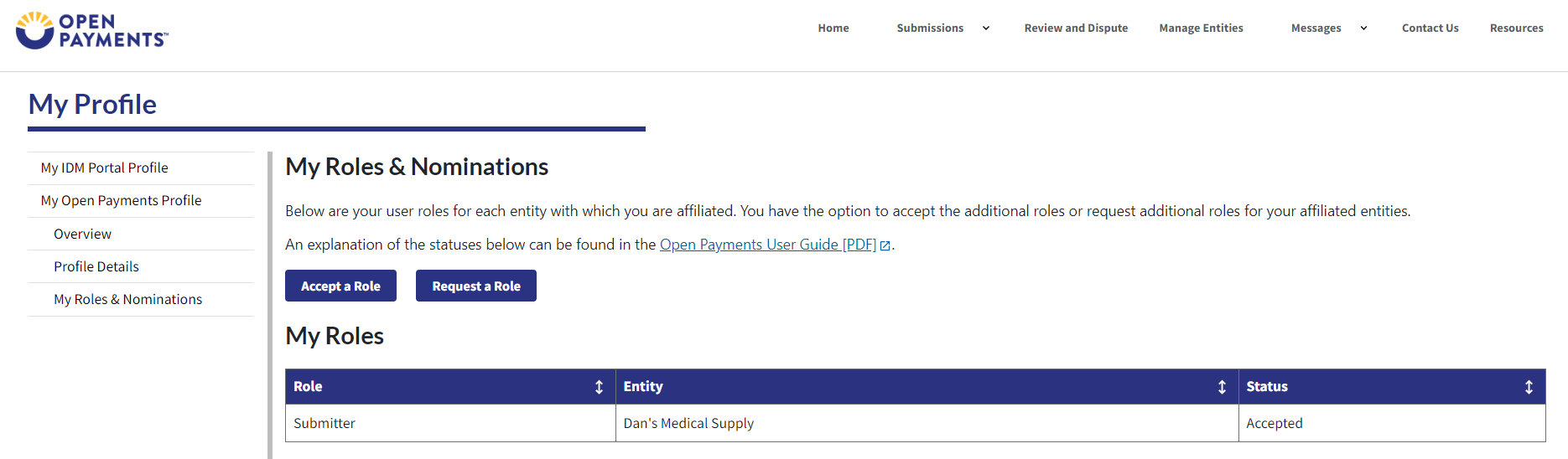Sort table by Role column arrows
The height and width of the screenshot is (459, 1568).
(599, 387)
